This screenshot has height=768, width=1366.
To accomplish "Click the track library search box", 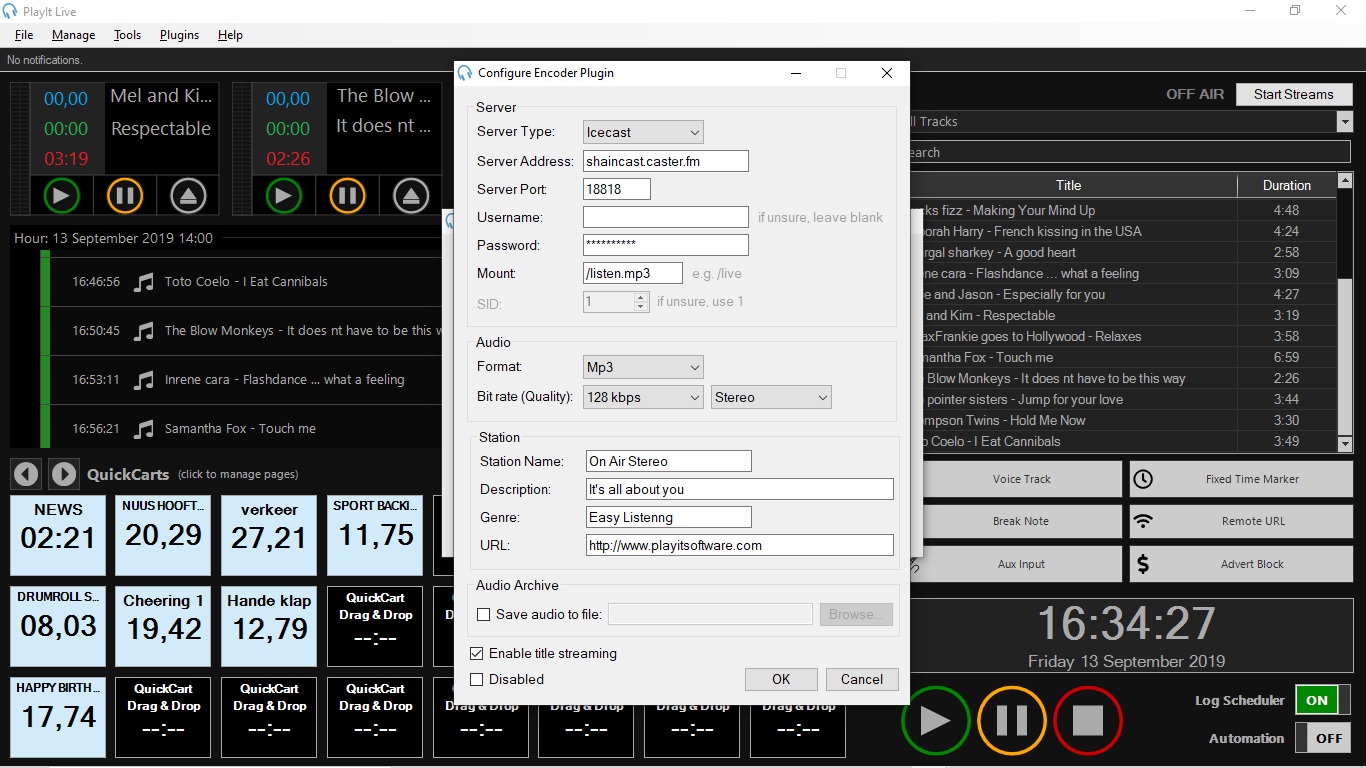I will 1130,153.
